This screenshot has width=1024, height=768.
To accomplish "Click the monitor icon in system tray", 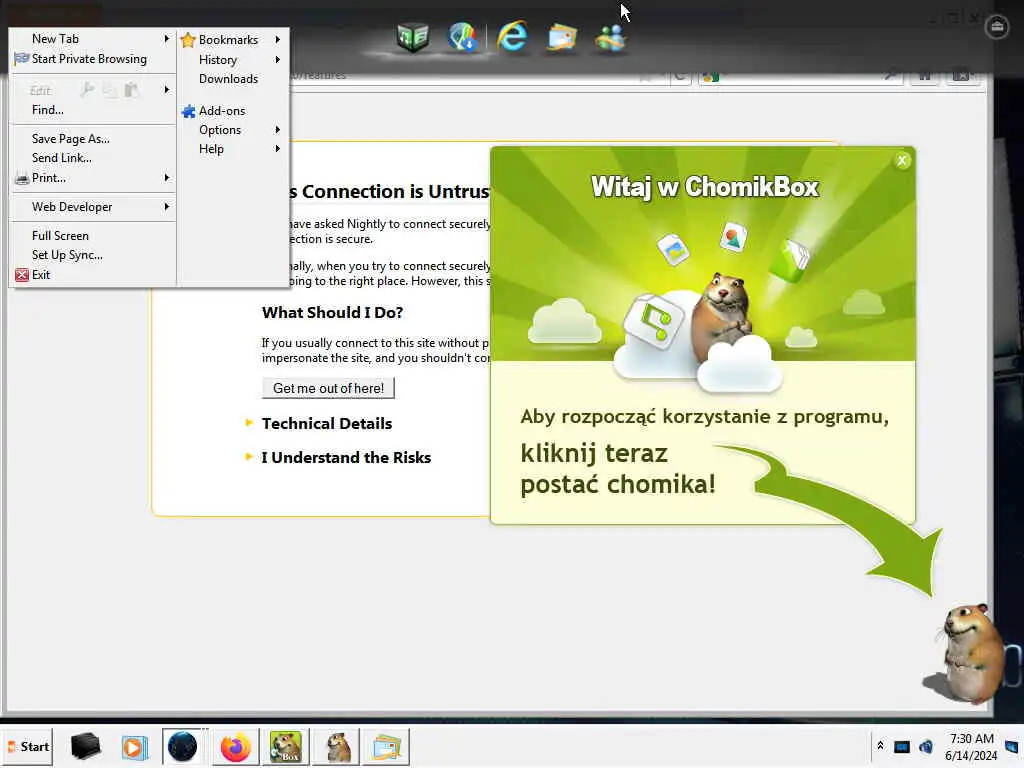I will [x=902, y=746].
